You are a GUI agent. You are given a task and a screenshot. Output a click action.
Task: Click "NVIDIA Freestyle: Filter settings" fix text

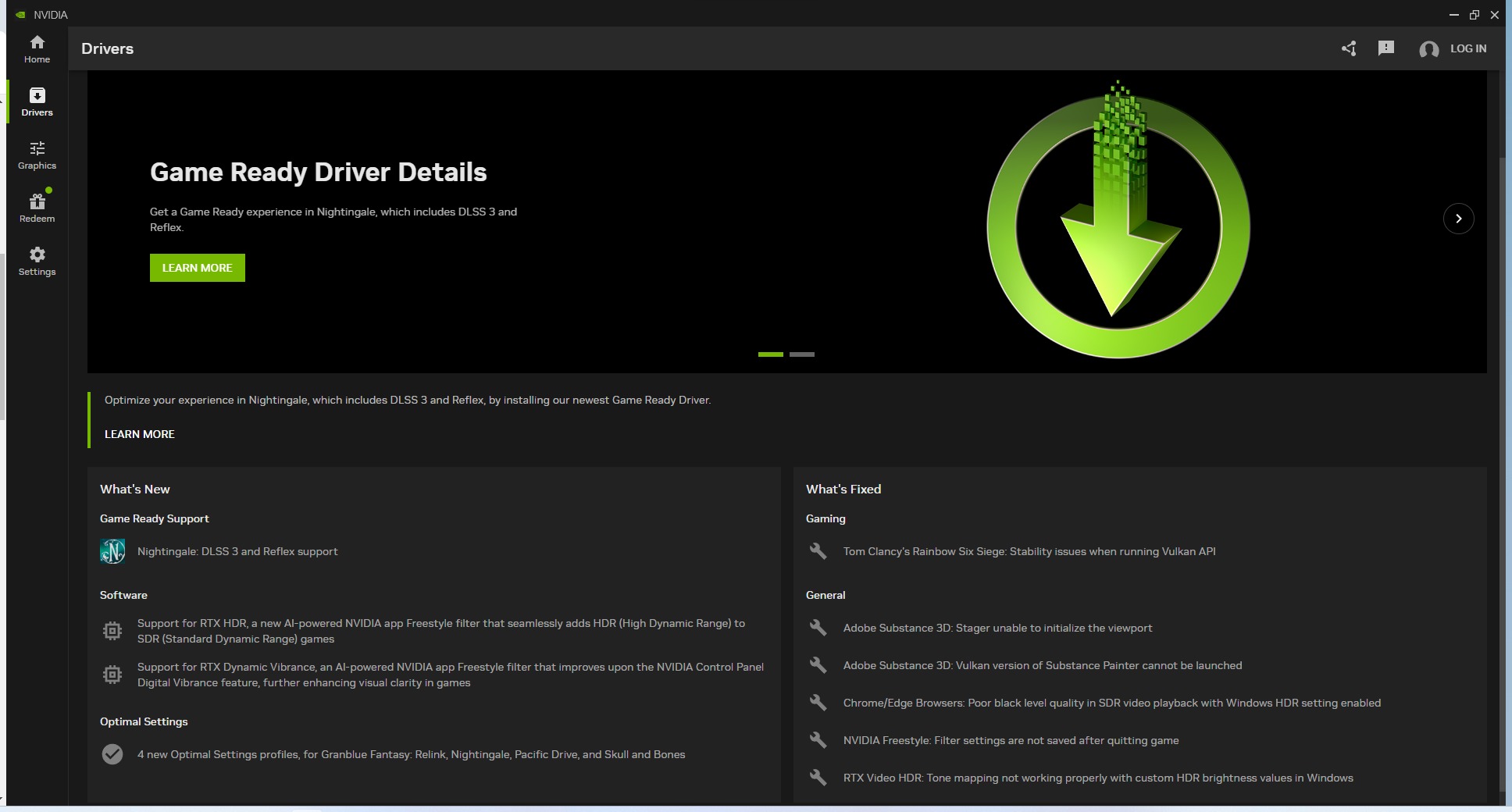click(x=1011, y=740)
